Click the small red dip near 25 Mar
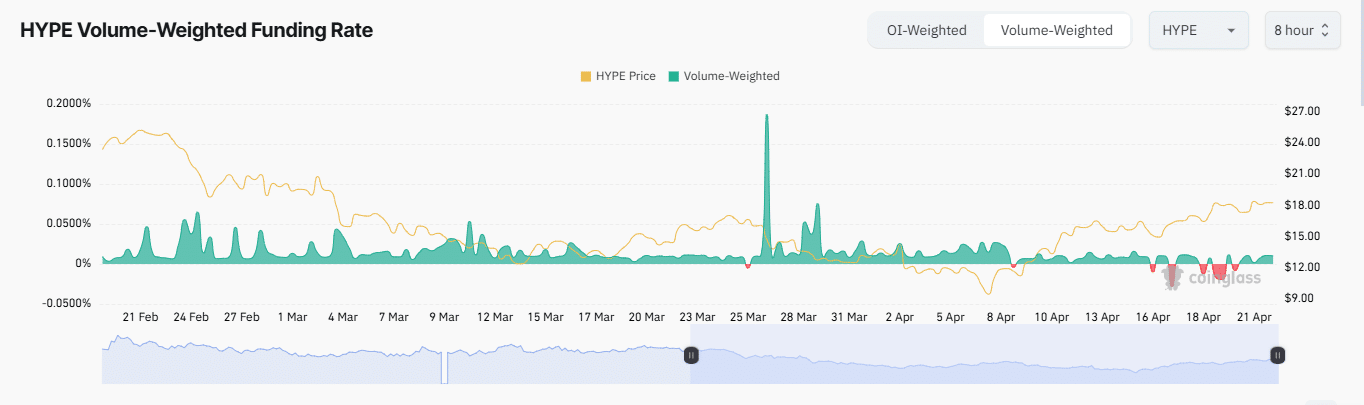The image size is (1364, 405). [x=748, y=265]
